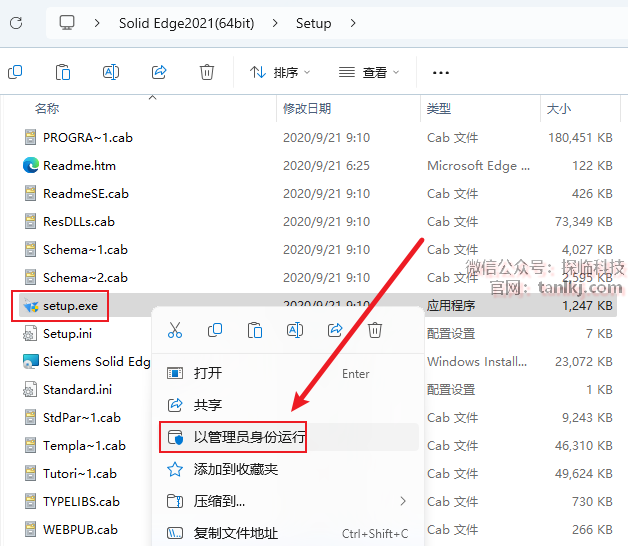Screen dimensions: 628x546
Task: Click the TYPELIBS.cab file icon
Action: (30, 502)
